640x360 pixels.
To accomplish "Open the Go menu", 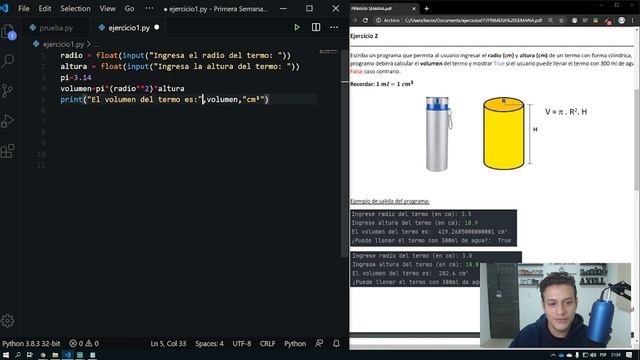I will click(x=129, y=8).
